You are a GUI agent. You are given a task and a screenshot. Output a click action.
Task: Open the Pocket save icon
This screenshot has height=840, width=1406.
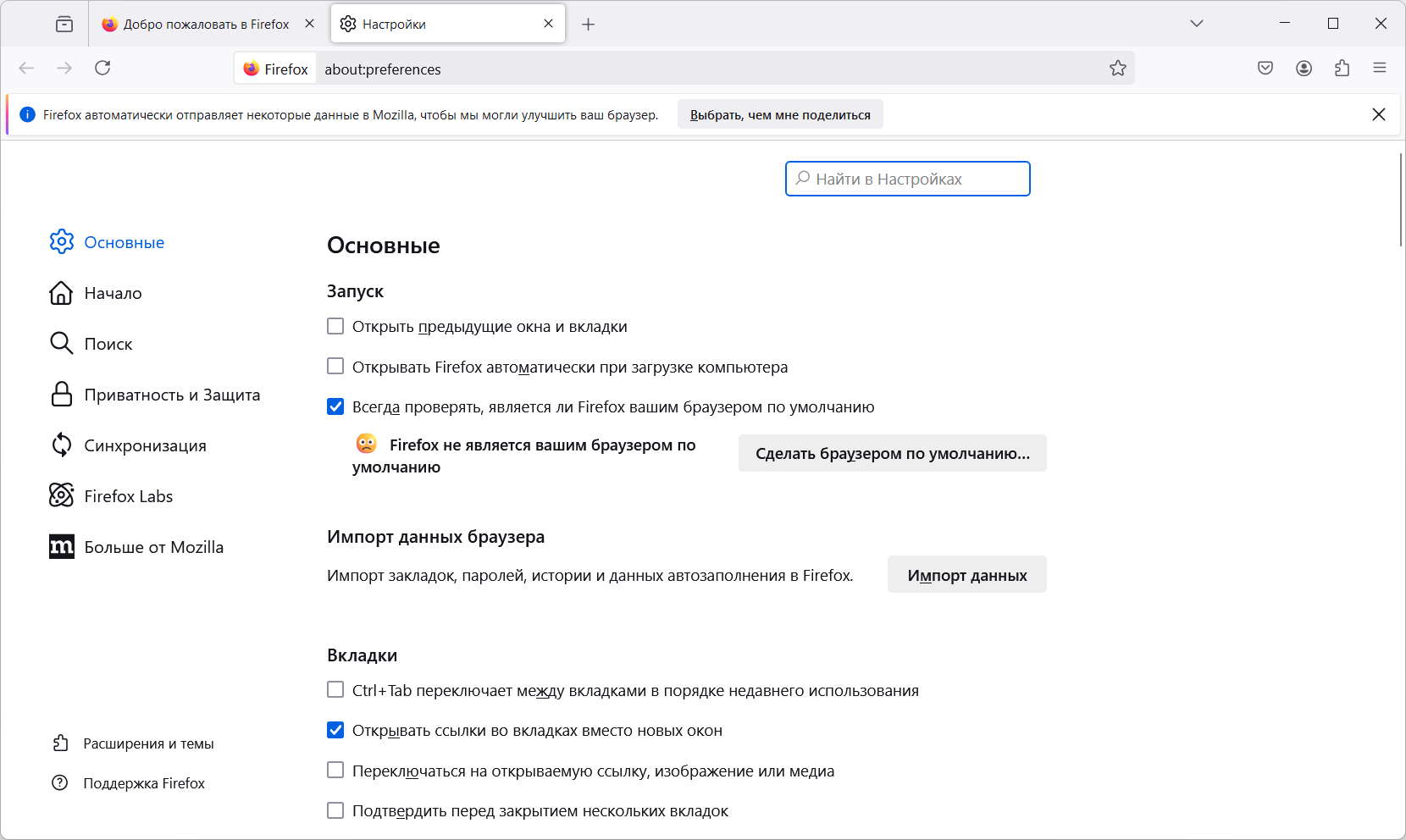(1265, 68)
